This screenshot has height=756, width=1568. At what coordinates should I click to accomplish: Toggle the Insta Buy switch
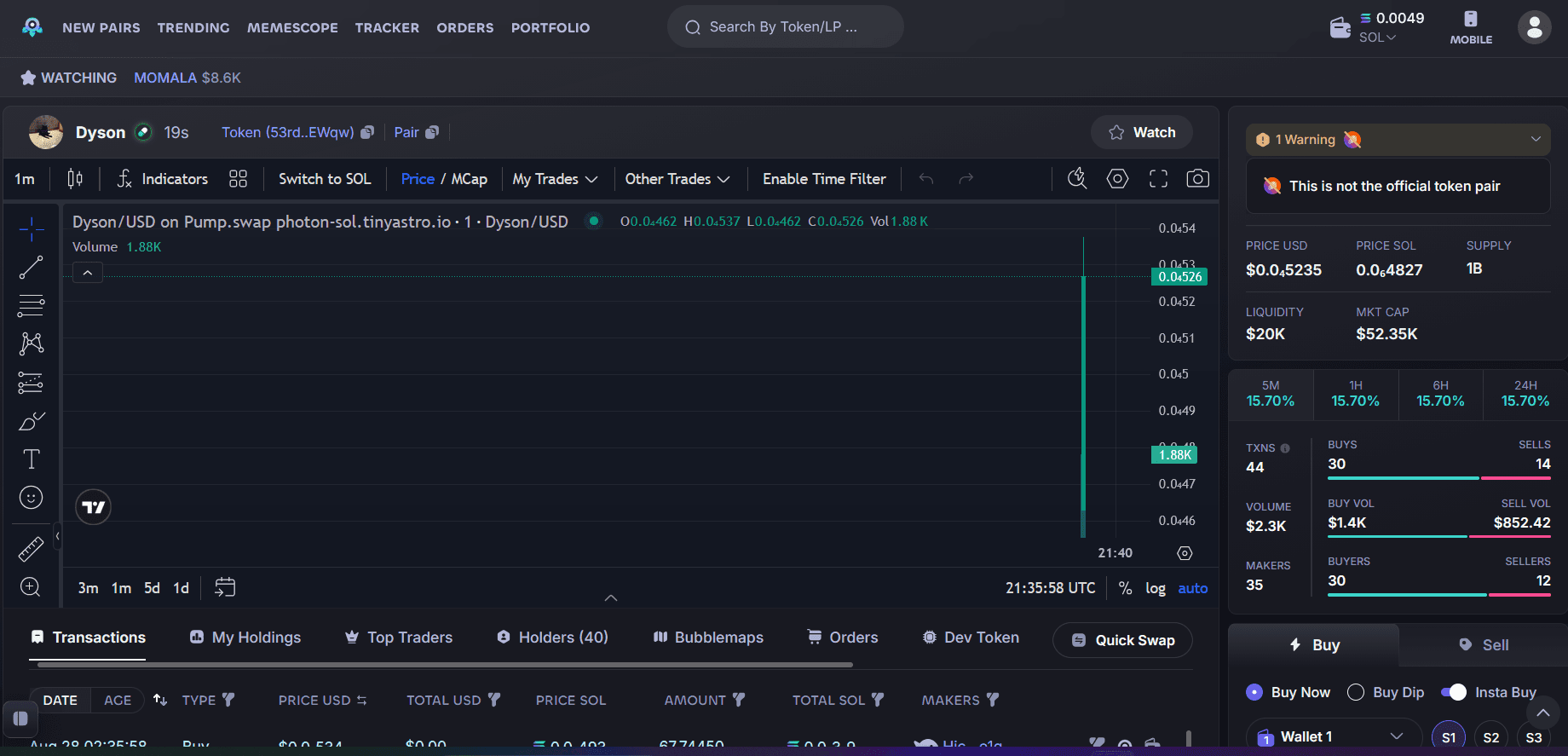[x=1454, y=692]
